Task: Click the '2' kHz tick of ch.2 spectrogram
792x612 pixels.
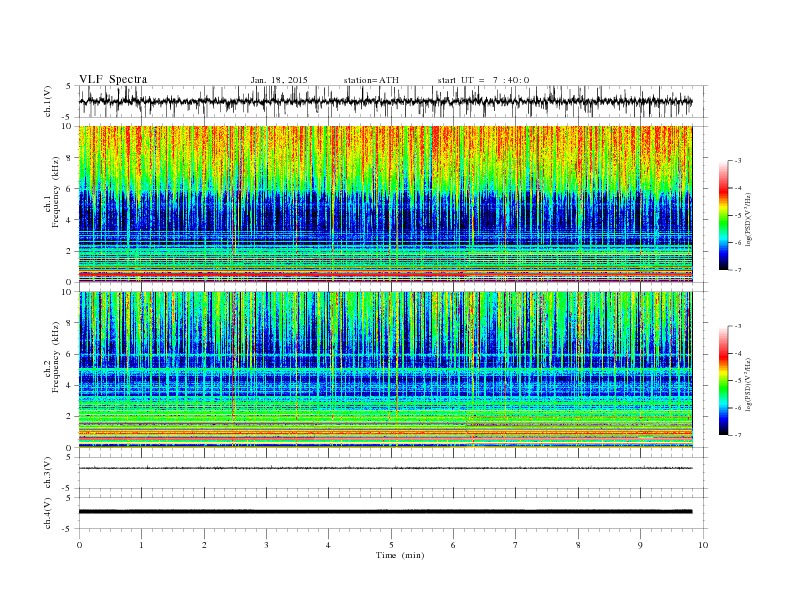Action: coord(69,417)
